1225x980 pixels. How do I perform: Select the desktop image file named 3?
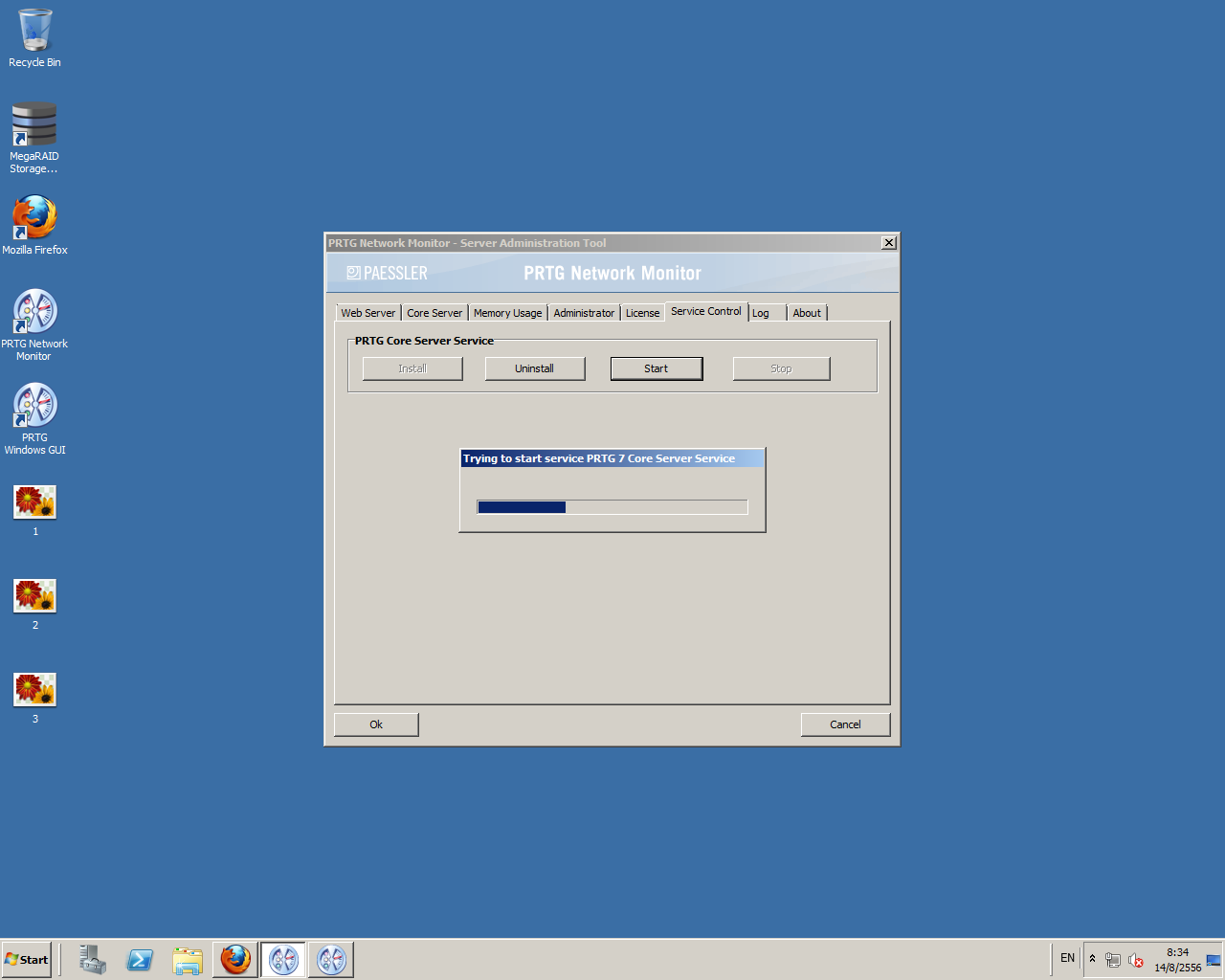point(34,698)
